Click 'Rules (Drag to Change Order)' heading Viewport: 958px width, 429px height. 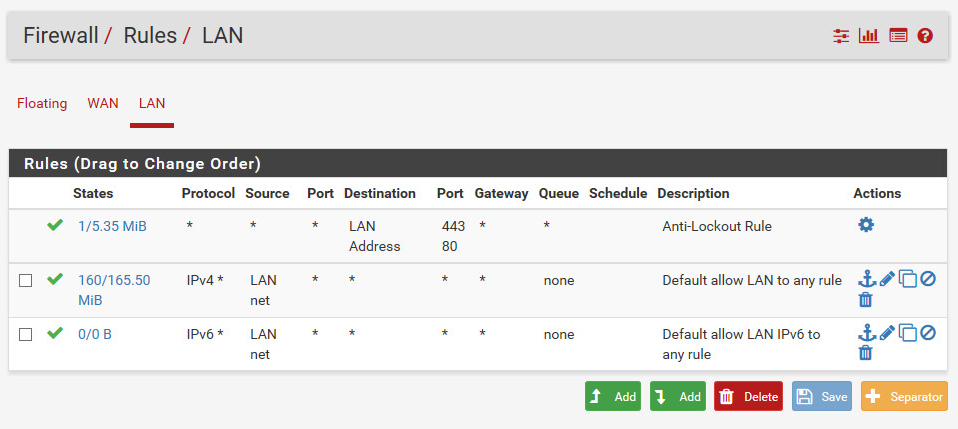click(142, 164)
